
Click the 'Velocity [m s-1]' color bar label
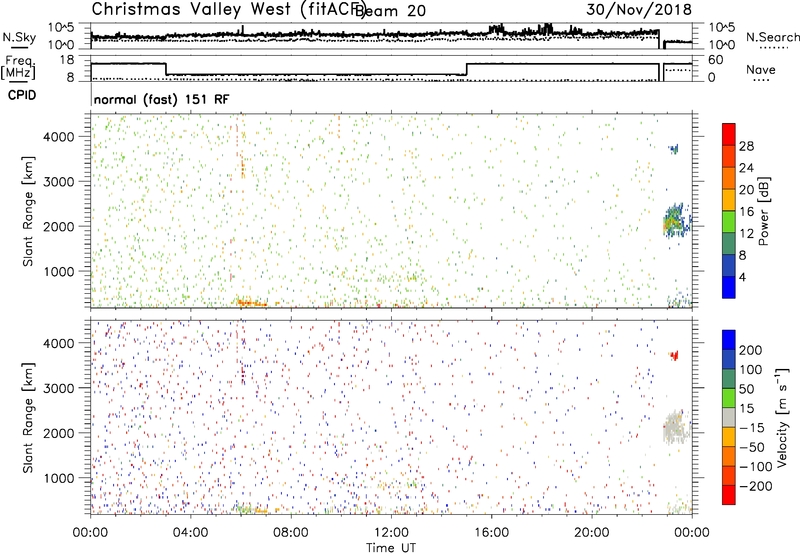[782, 417]
